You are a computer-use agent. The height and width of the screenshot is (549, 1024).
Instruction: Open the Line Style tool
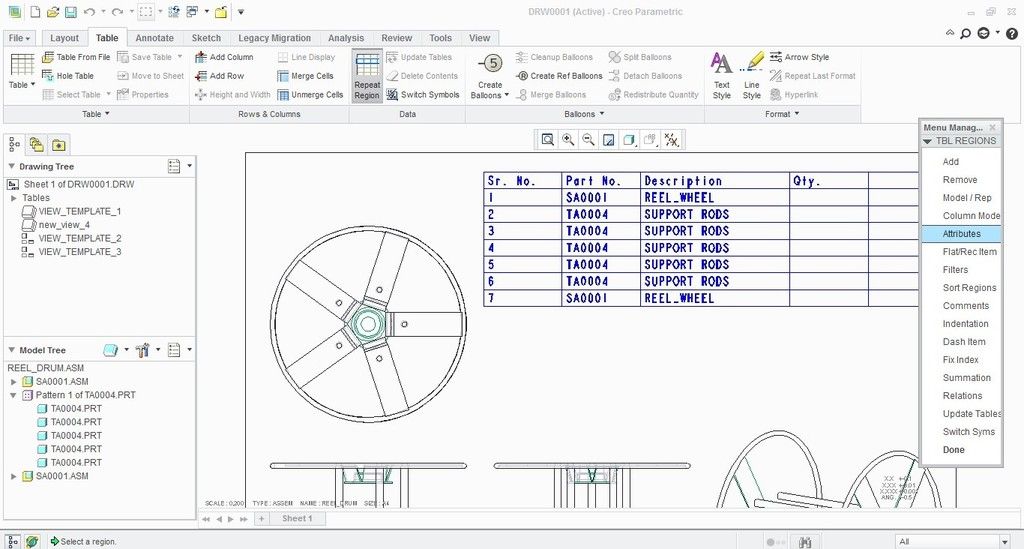click(x=752, y=76)
